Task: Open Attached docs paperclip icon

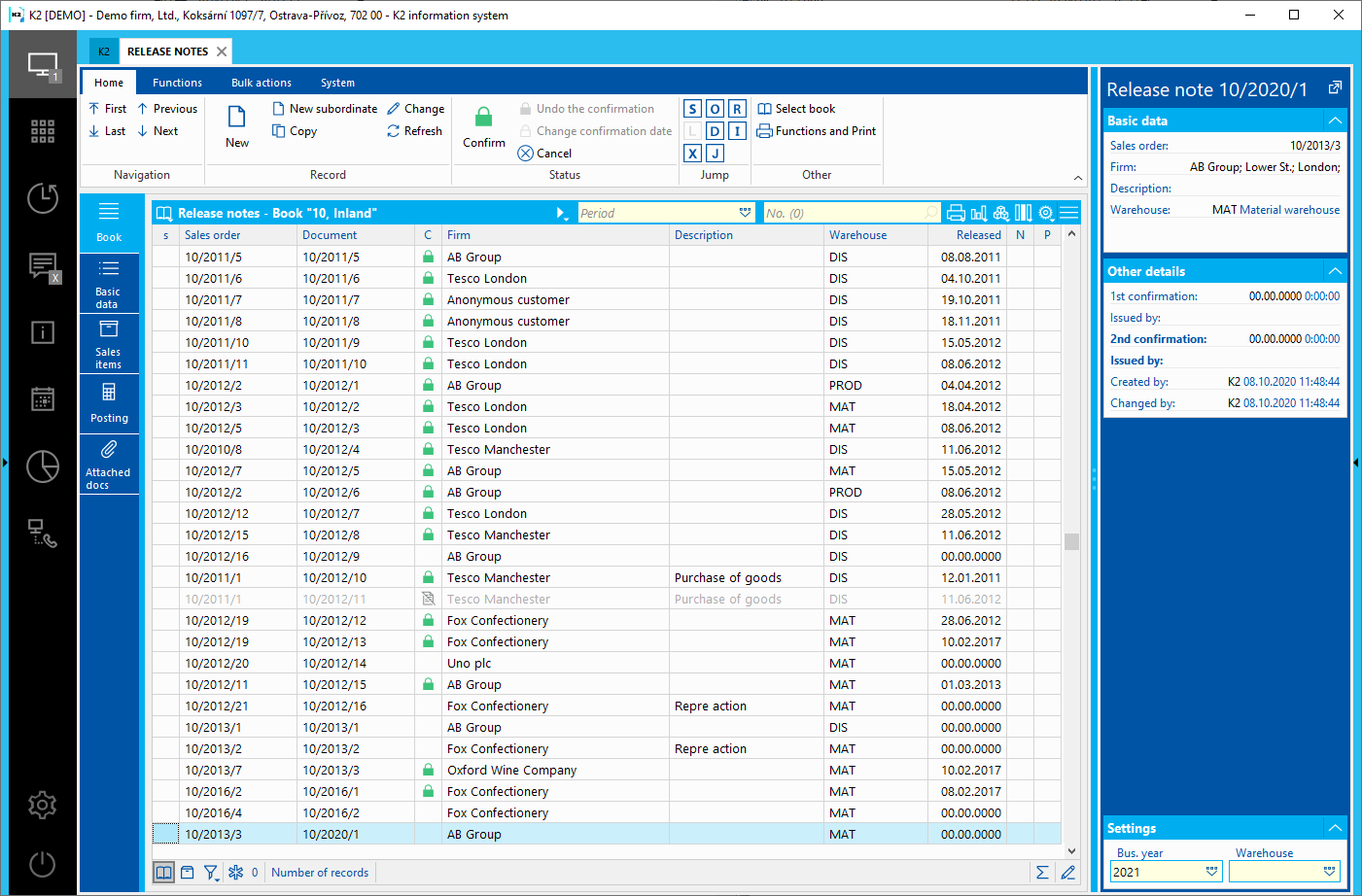Action: point(108,463)
